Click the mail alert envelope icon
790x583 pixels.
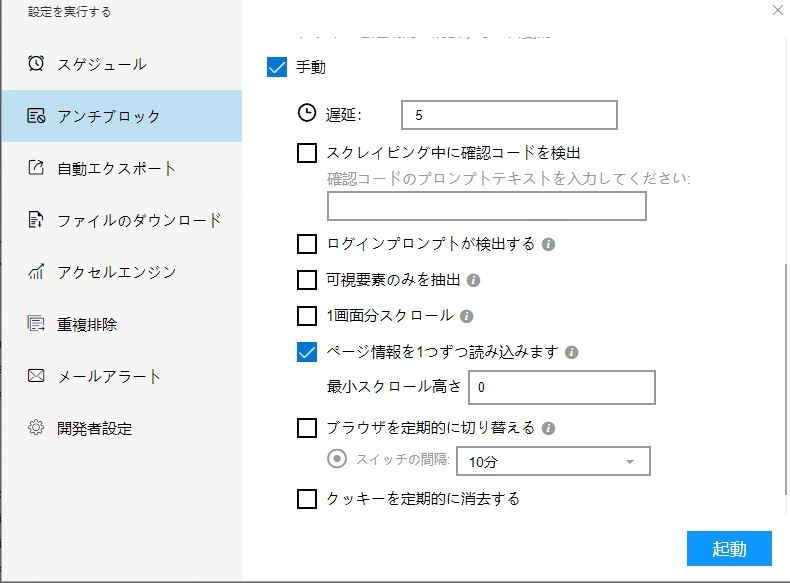click(36, 376)
